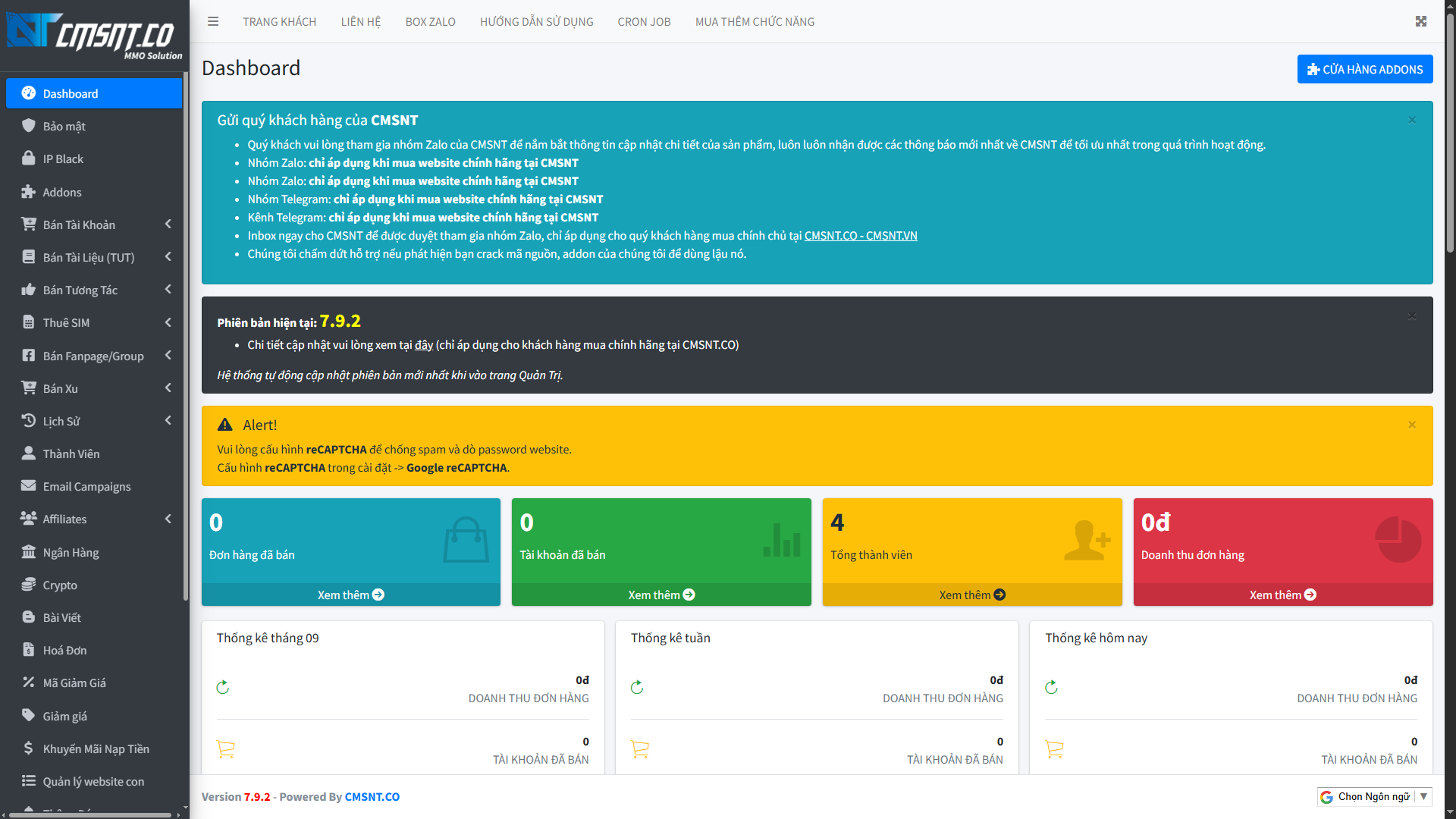Click the fullscreen expand icon

(1421, 21)
